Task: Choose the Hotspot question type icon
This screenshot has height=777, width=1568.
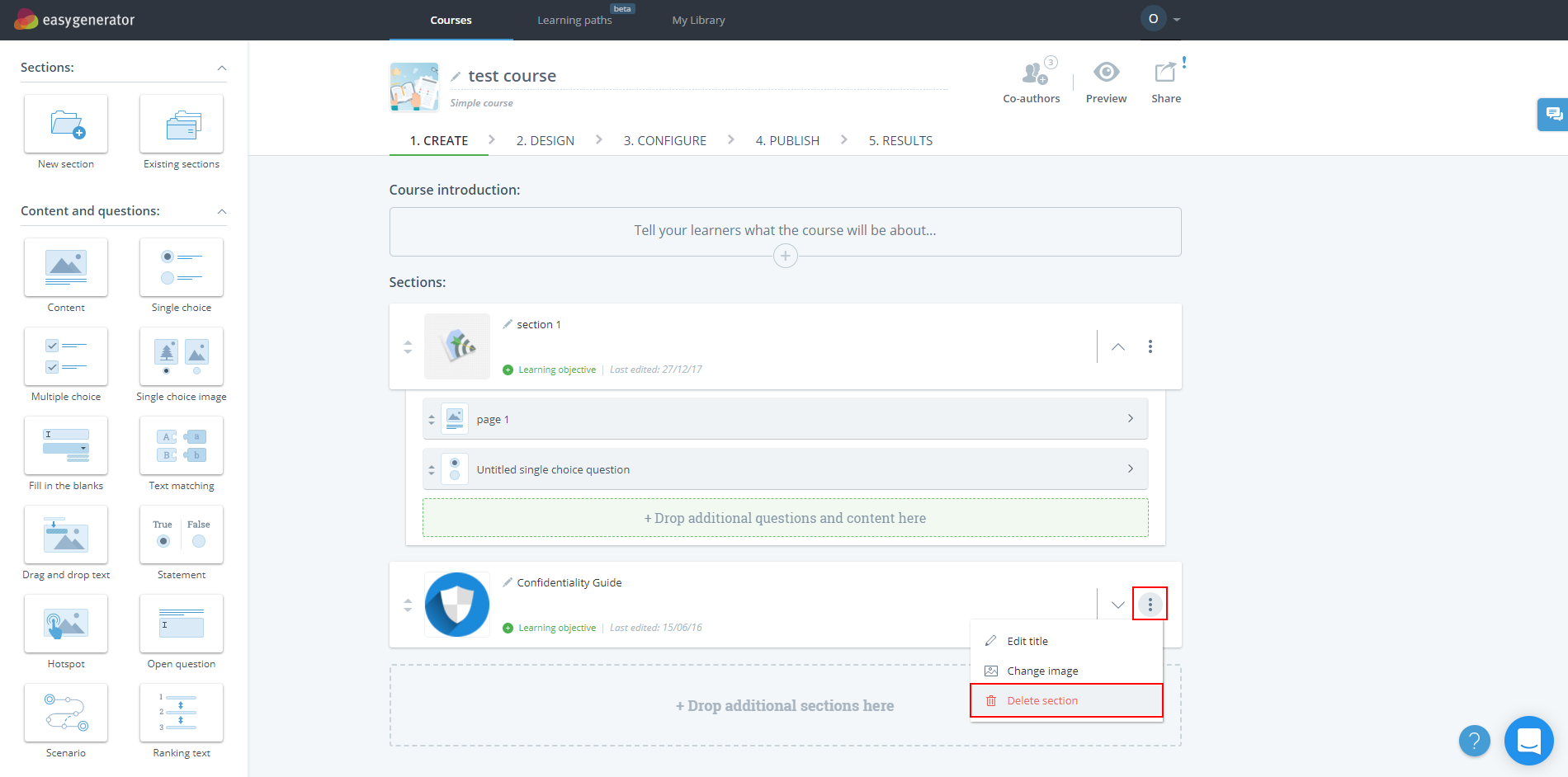Action: click(x=66, y=624)
